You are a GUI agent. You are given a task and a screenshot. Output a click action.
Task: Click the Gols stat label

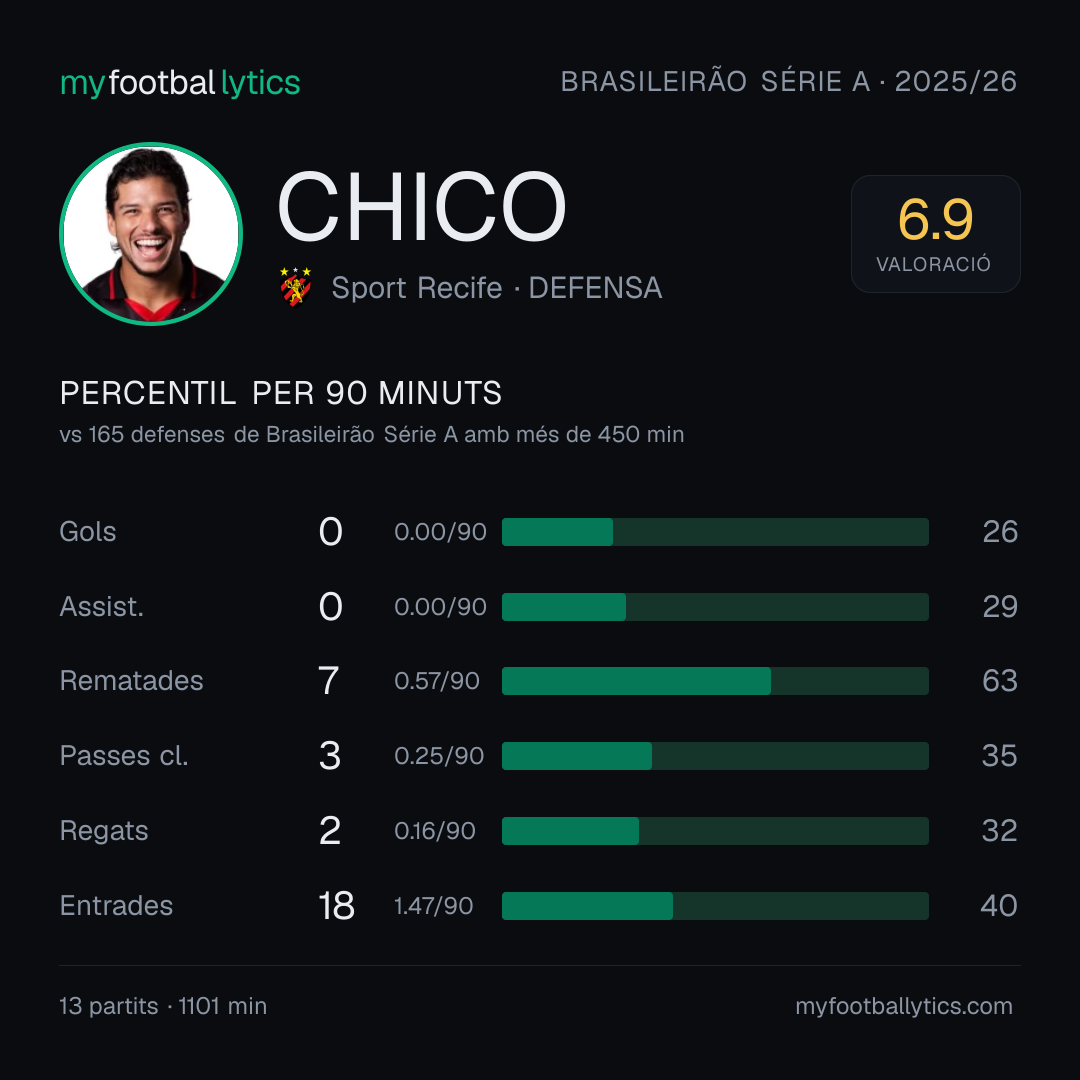pos(87,532)
